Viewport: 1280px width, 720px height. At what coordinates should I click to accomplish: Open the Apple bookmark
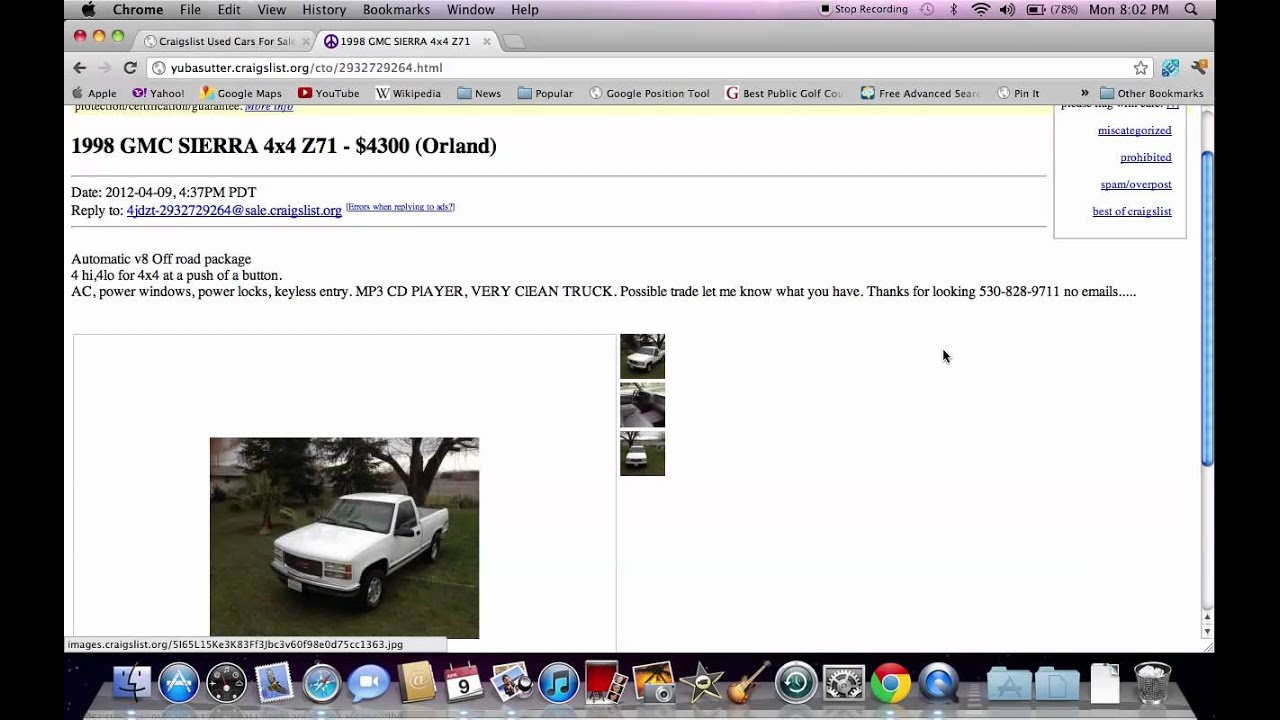click(x=95, y=93)
